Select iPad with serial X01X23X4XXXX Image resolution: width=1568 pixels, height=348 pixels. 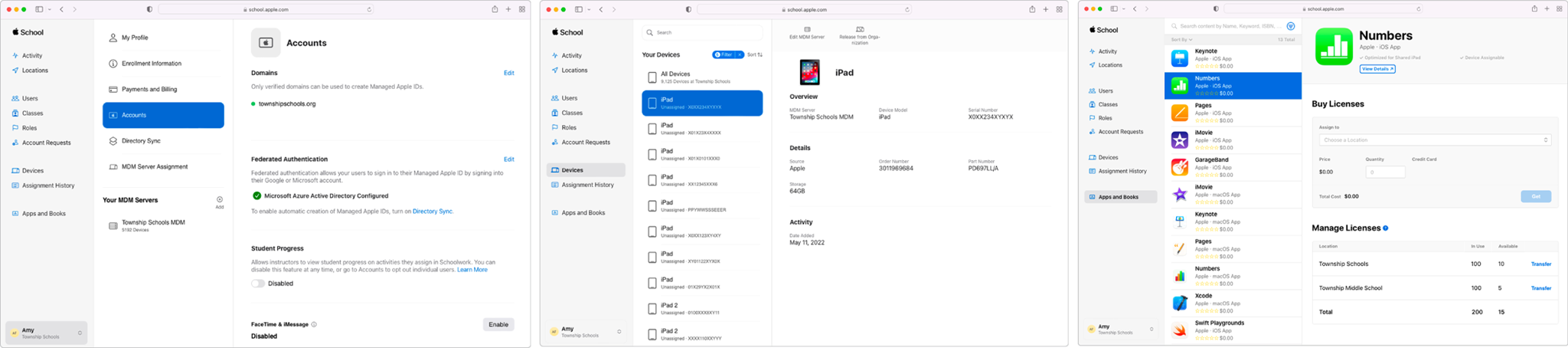(702, 129)
